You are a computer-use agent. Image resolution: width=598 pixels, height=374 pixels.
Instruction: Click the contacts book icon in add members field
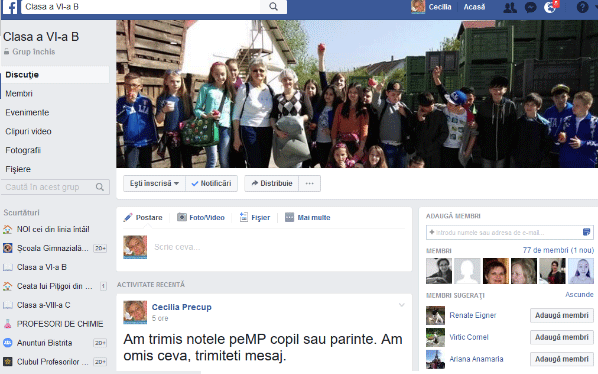pos(587,232)
